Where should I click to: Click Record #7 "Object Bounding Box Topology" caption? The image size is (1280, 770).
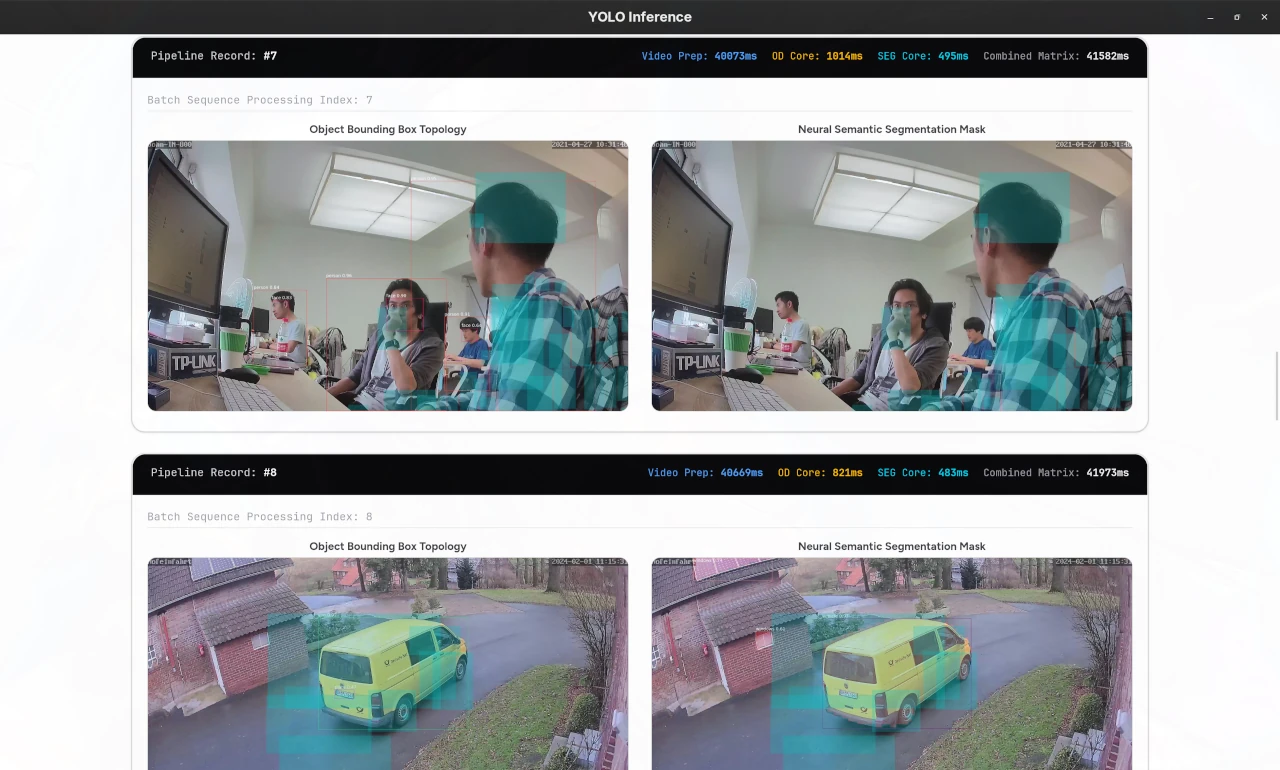388,129
